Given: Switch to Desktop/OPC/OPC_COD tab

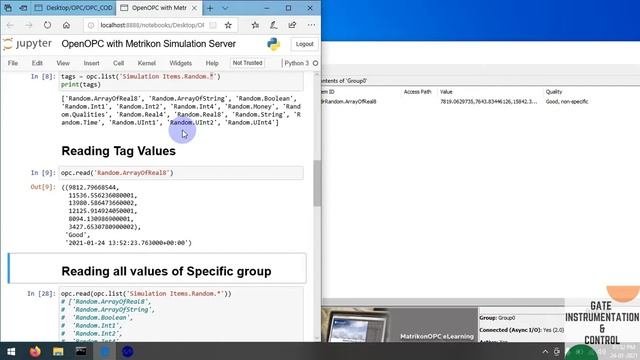Looking at the screenshot, I should tap(73, 8).
